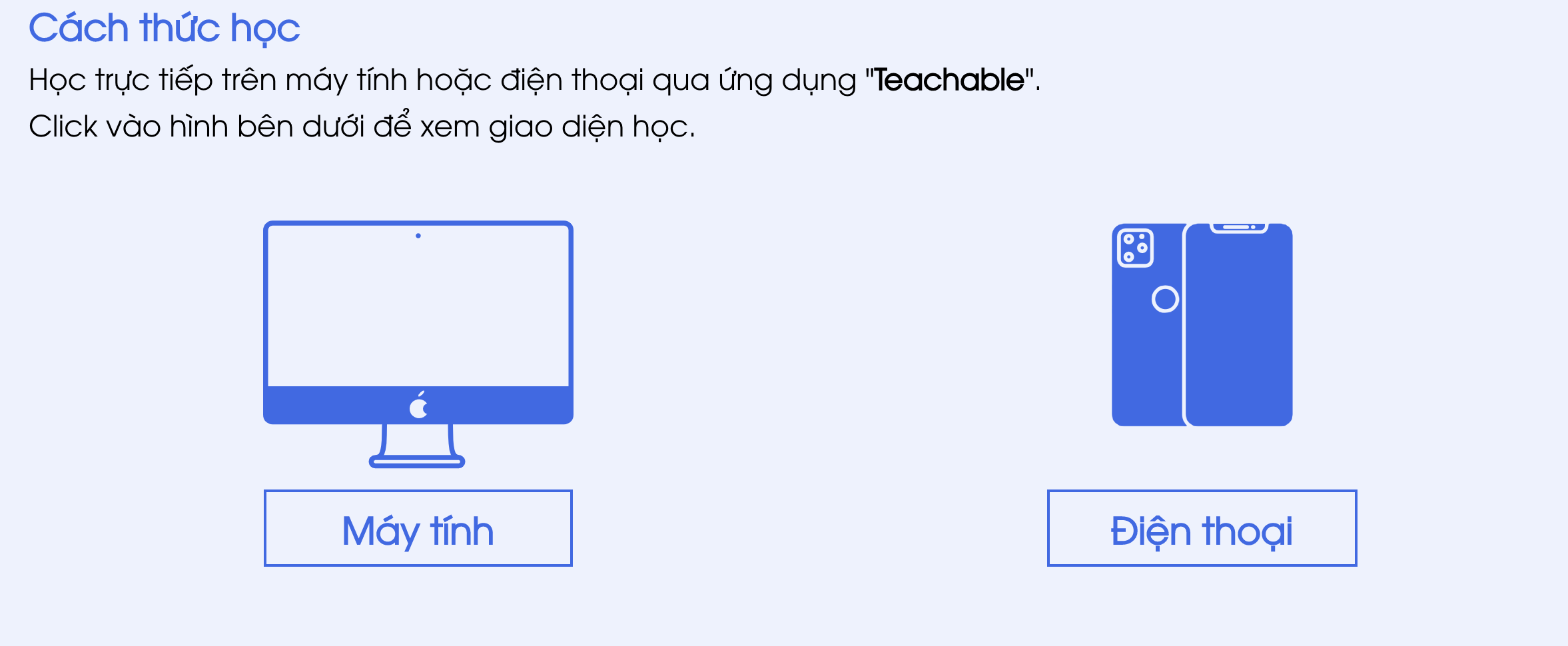Click the blue chin bar of the iMac

coord(418,405)
